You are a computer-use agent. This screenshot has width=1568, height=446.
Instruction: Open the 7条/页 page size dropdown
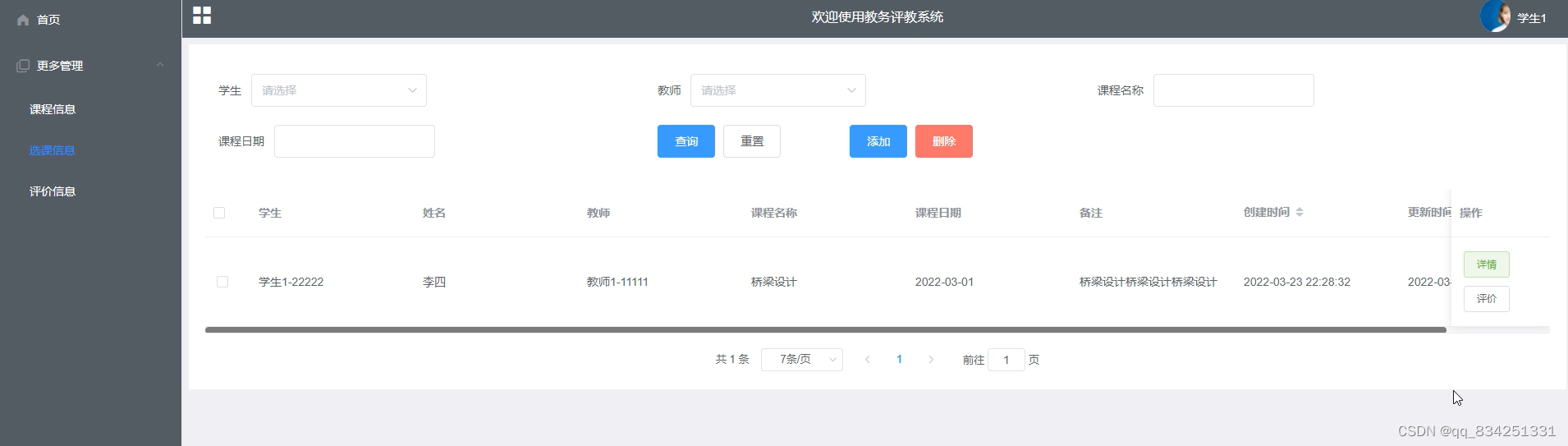pyautogui.click(x=802, y=360)
